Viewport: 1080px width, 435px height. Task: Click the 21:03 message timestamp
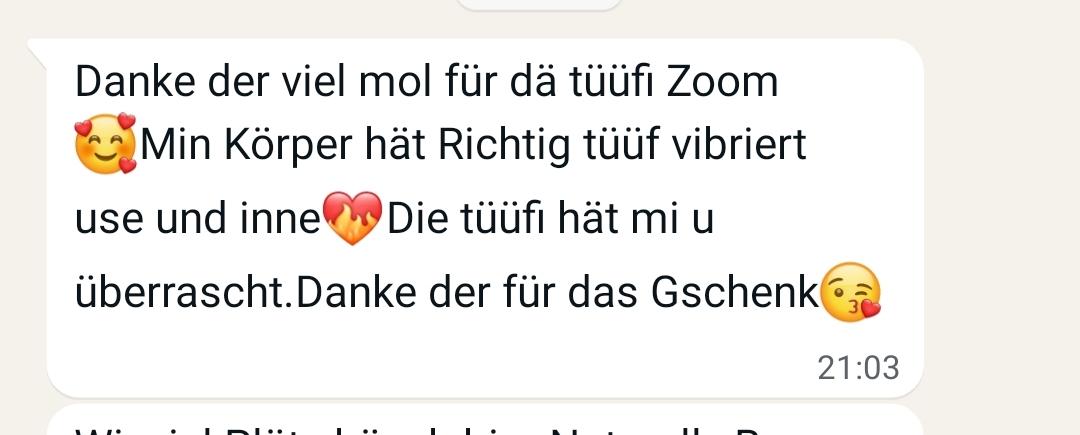(858, 368)
